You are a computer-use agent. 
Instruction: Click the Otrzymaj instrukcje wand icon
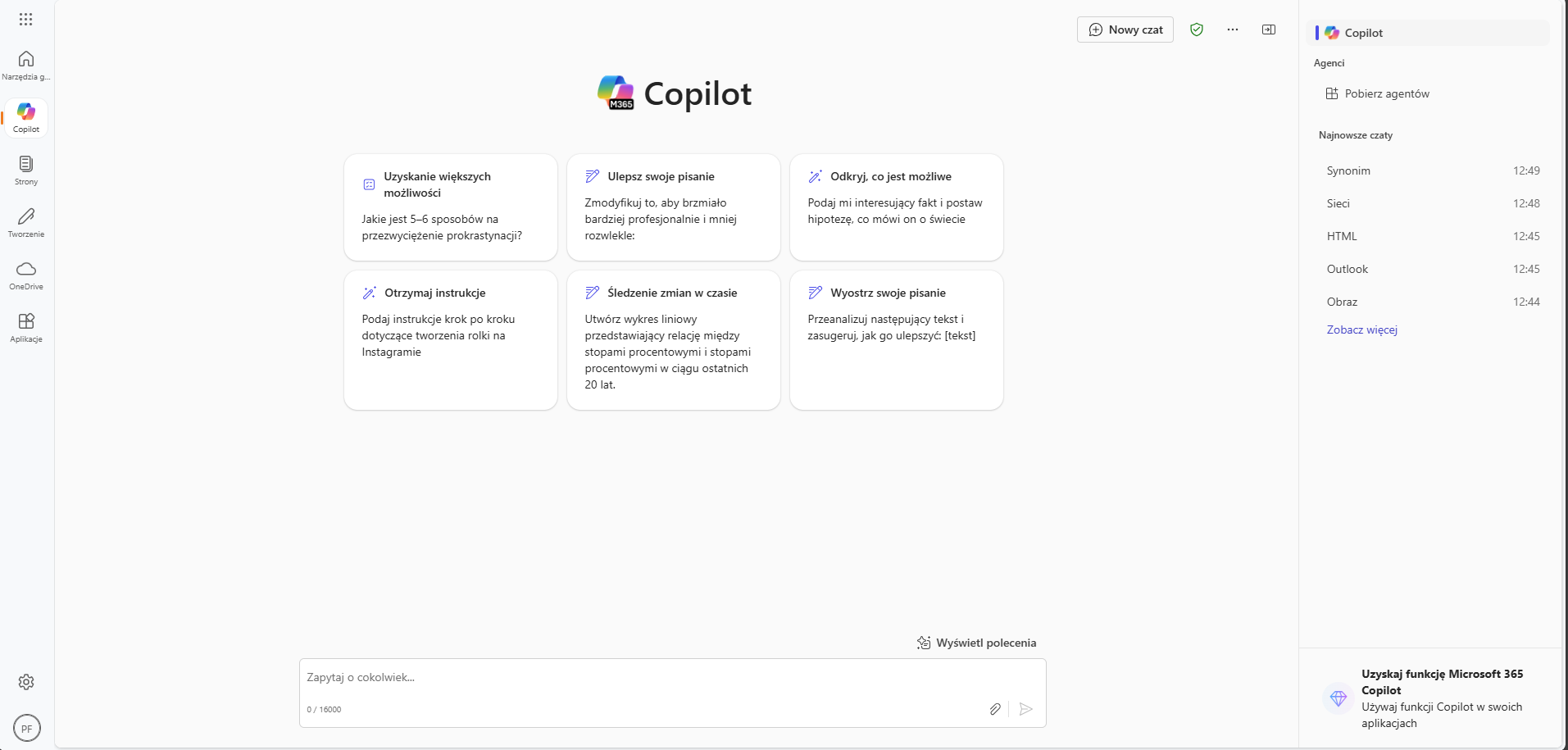click(x=369, y=293)
